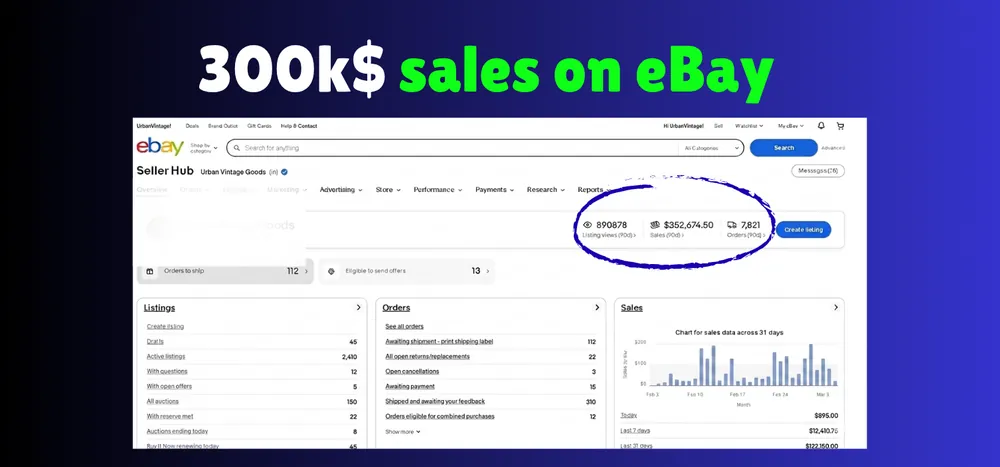Viewport: 1000px width, 467px height.
Task: Click the Brand Outlet link
Action: tap(223, 126)
